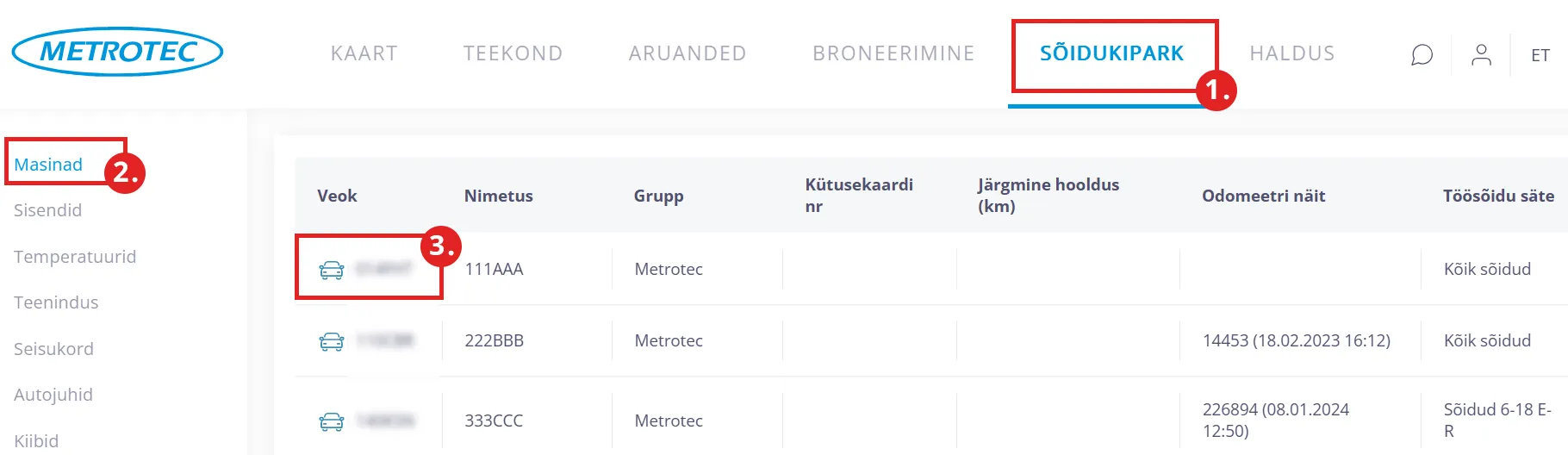Click car icon in 111AAA row
Viewport: 1568px width, 455px height.
[x=332, y=270]
